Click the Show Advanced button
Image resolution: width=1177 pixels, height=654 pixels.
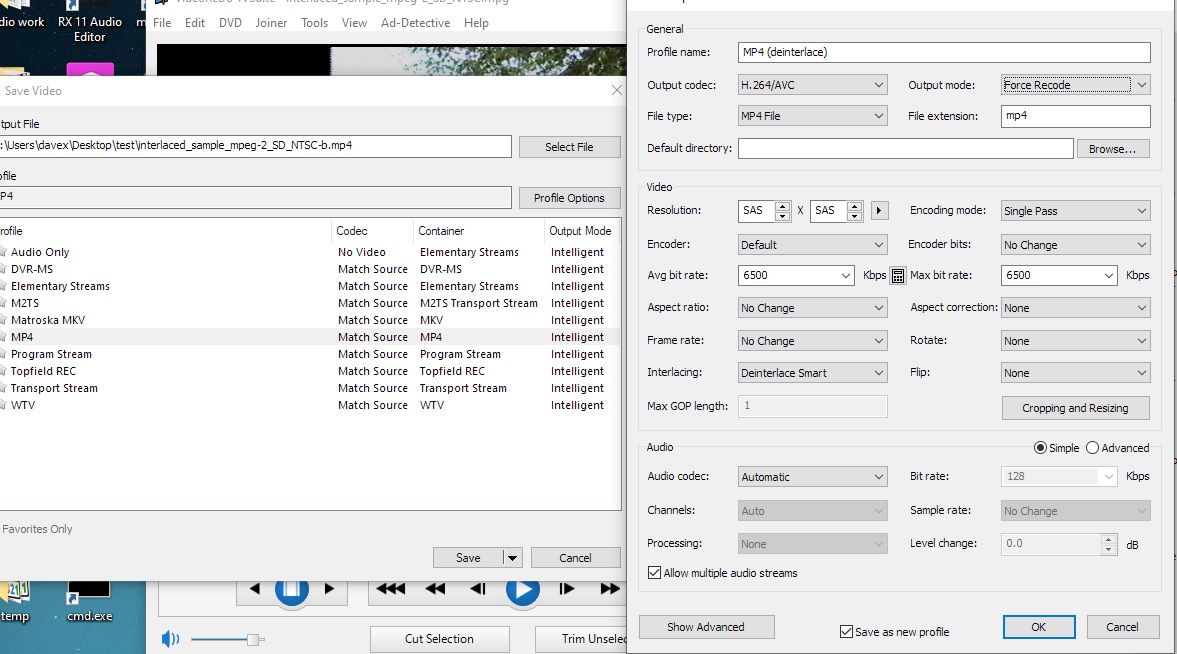(x=706, y=627)
